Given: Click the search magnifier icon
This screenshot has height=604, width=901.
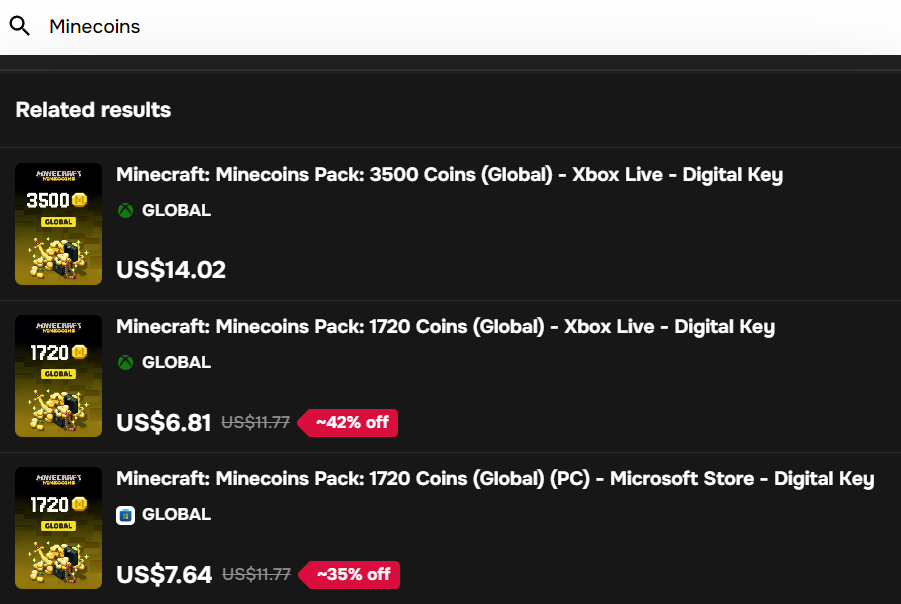Looking at the screenshot, I should click(19, 26).
